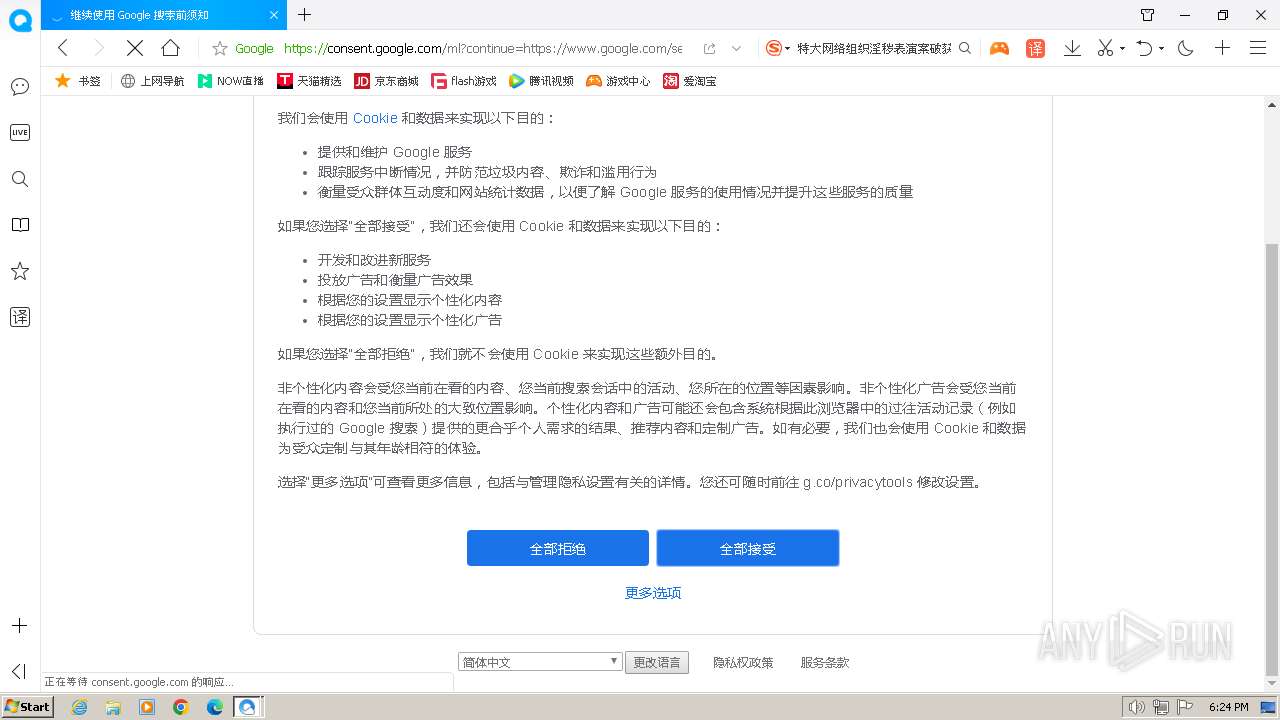Click the address bar URL field

[x=483, y=48]
